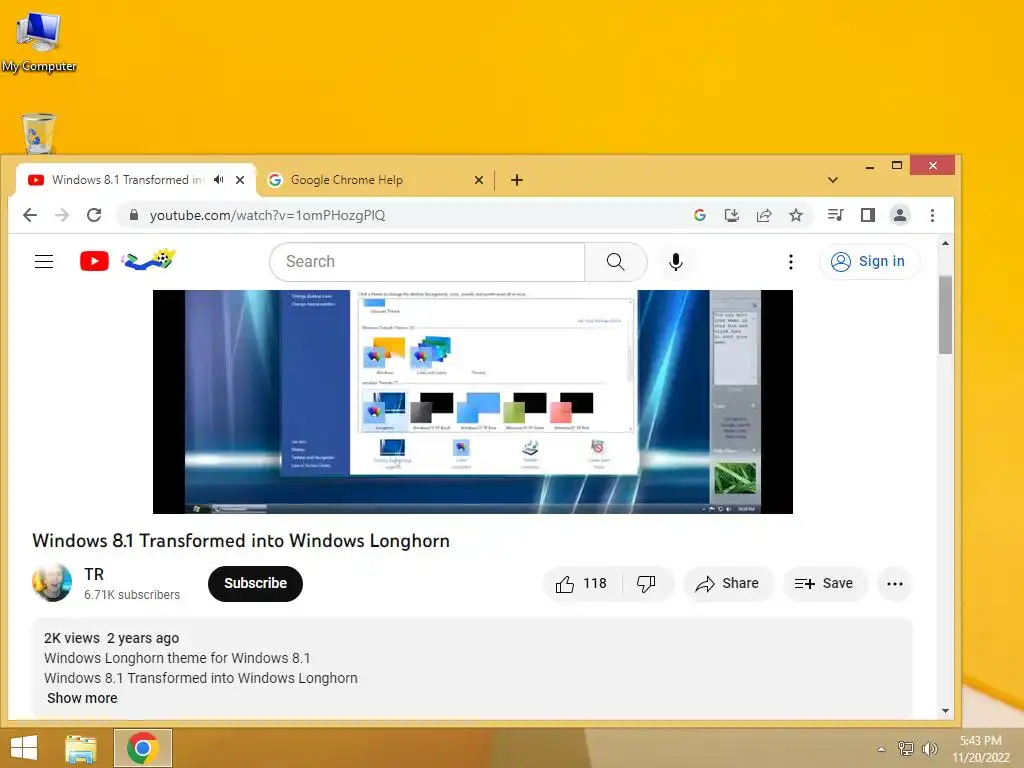
Task: Dislike the video with thumbs down
Action: (646, 584)
